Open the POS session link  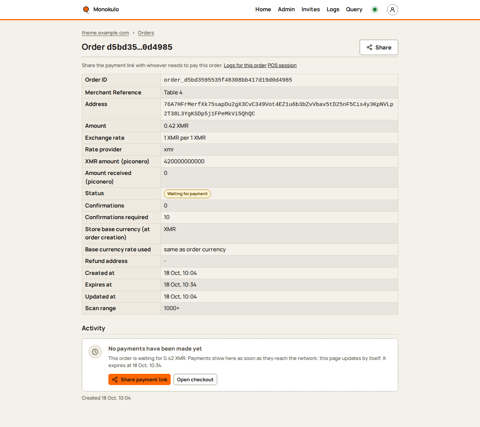click(282, 65)
